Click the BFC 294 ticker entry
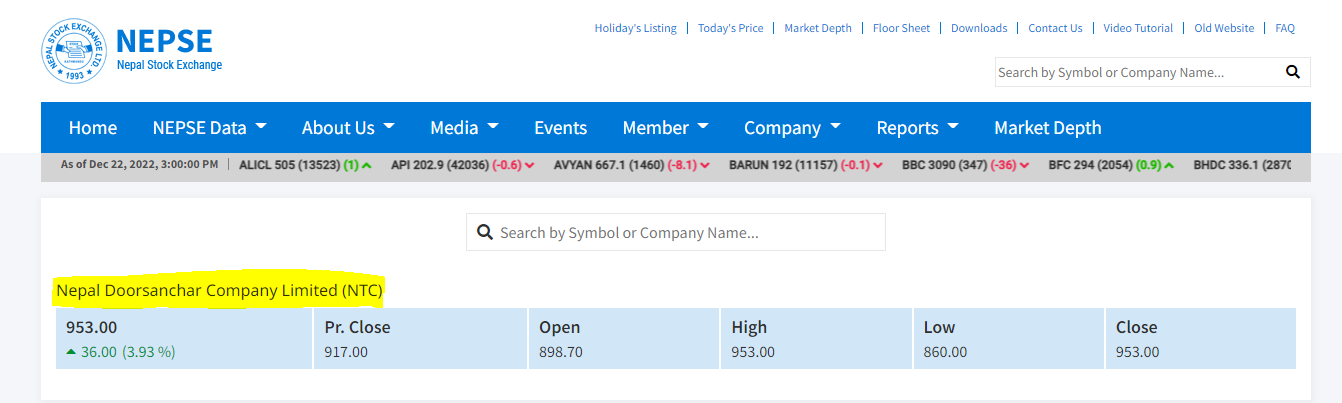The width and height of the screenshot is (1342, 403). pyautogui.click(x=1110, y=165)
